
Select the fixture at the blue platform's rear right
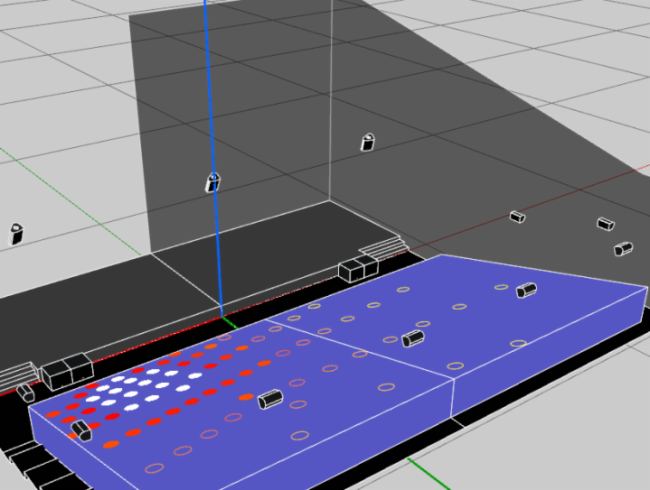(526, 290)
